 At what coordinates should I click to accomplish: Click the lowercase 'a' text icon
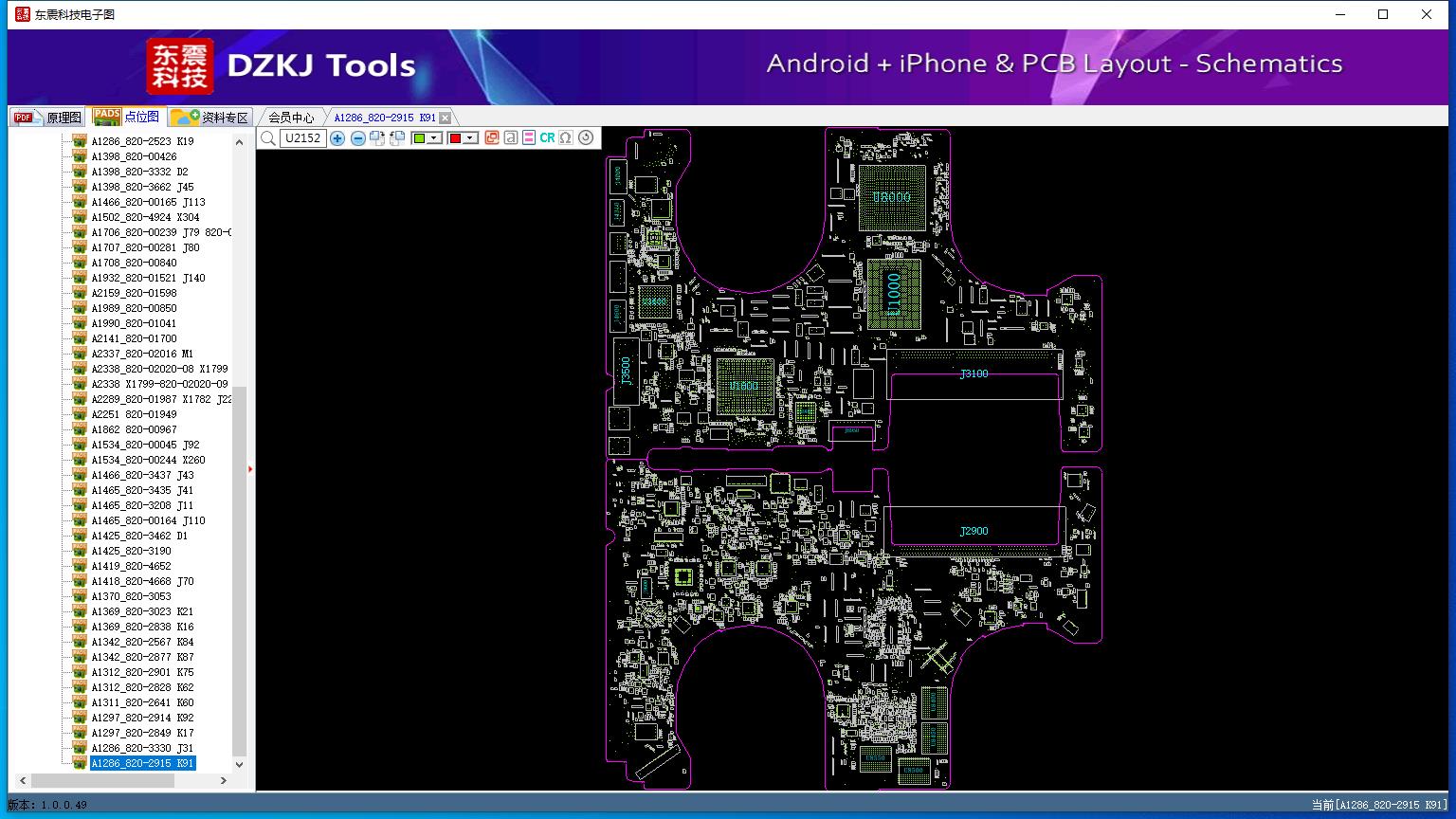(x=511, y=138)
